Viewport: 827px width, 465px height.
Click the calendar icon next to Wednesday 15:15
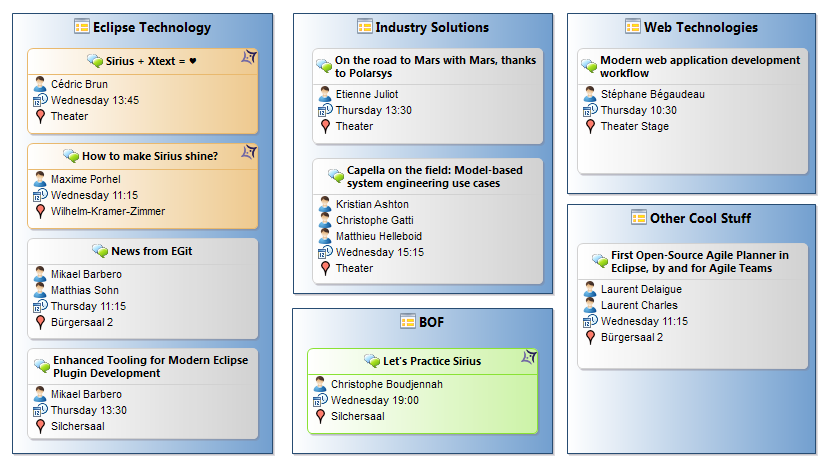(x=325, y=252)
